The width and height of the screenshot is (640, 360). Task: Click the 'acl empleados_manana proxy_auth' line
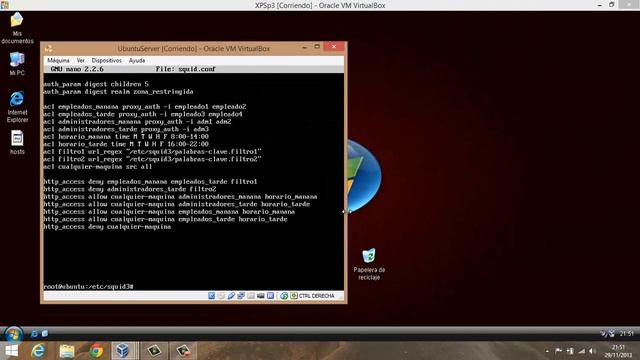145,107
